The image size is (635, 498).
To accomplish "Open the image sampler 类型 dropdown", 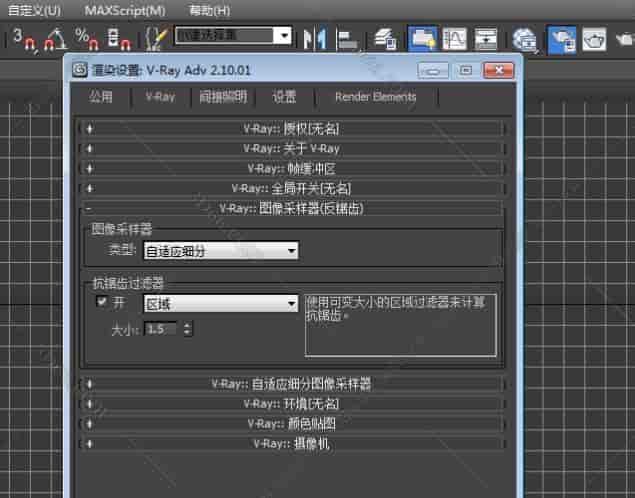I will click(221, 251).
